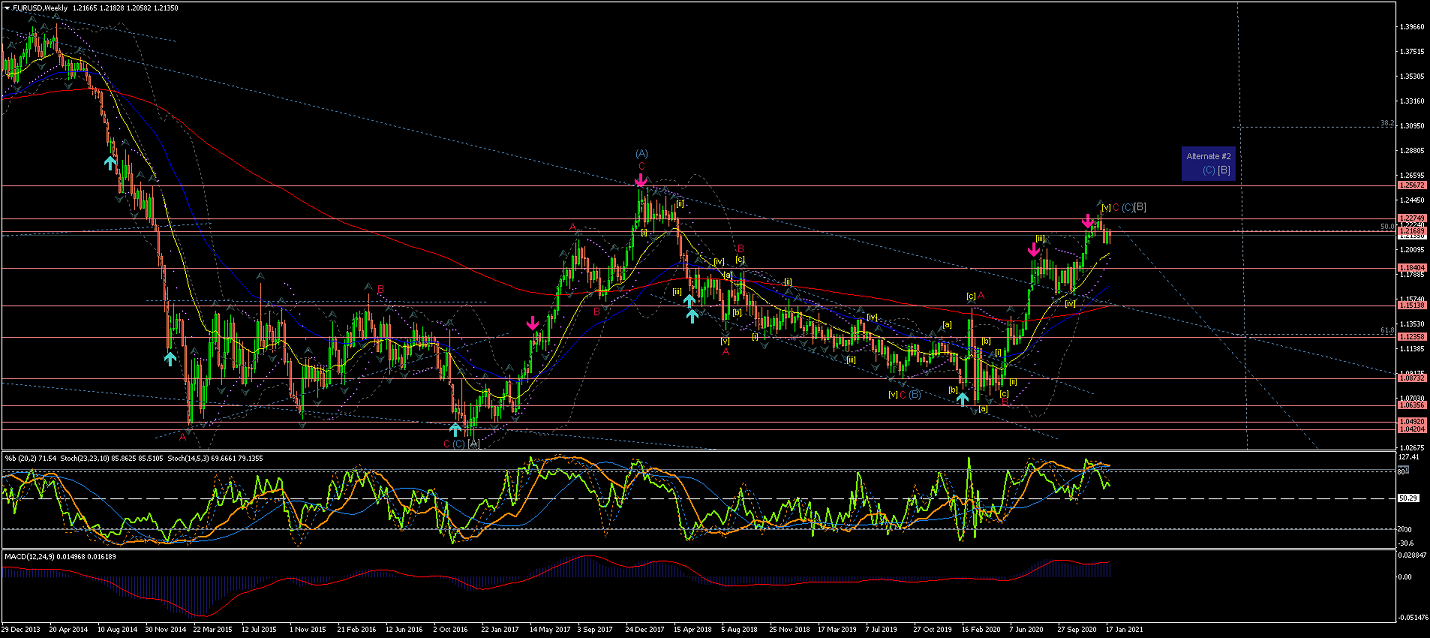Select the Alternate #2 label box
Viewport: 1430px width, 638px height.
point(1209,163)
